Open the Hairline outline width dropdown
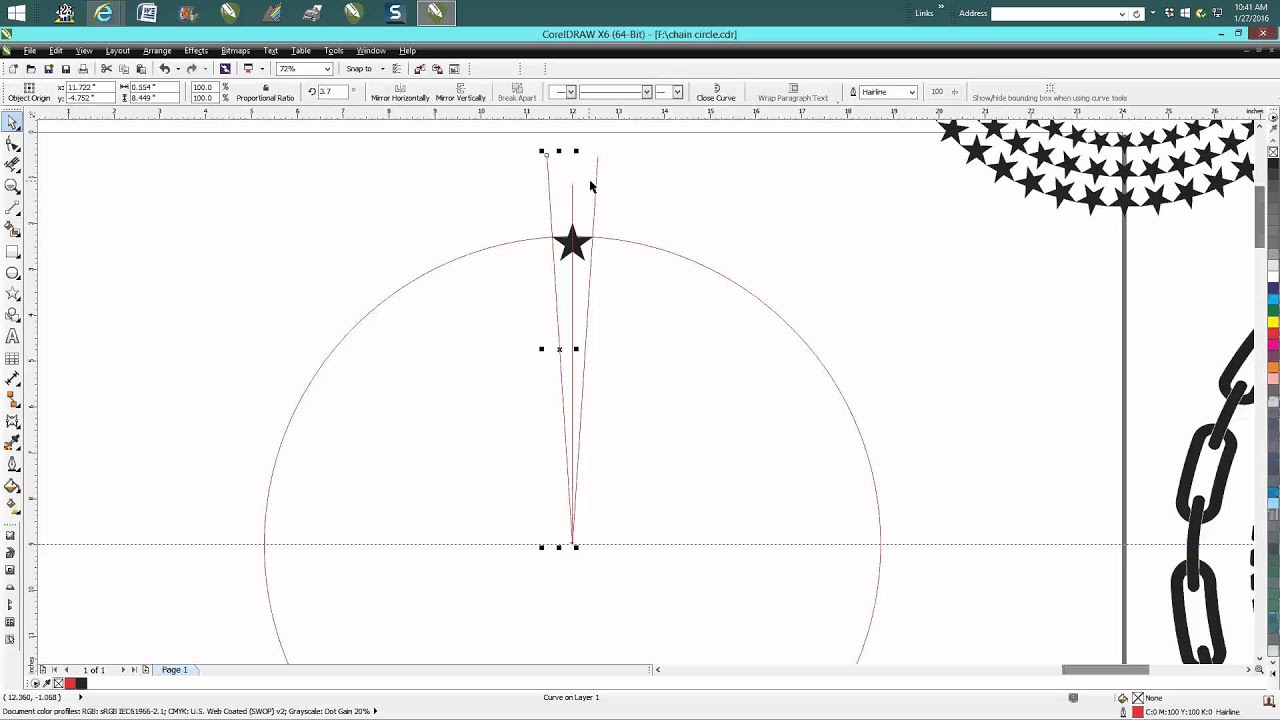 pyautogui.click(x=912, y=92)
